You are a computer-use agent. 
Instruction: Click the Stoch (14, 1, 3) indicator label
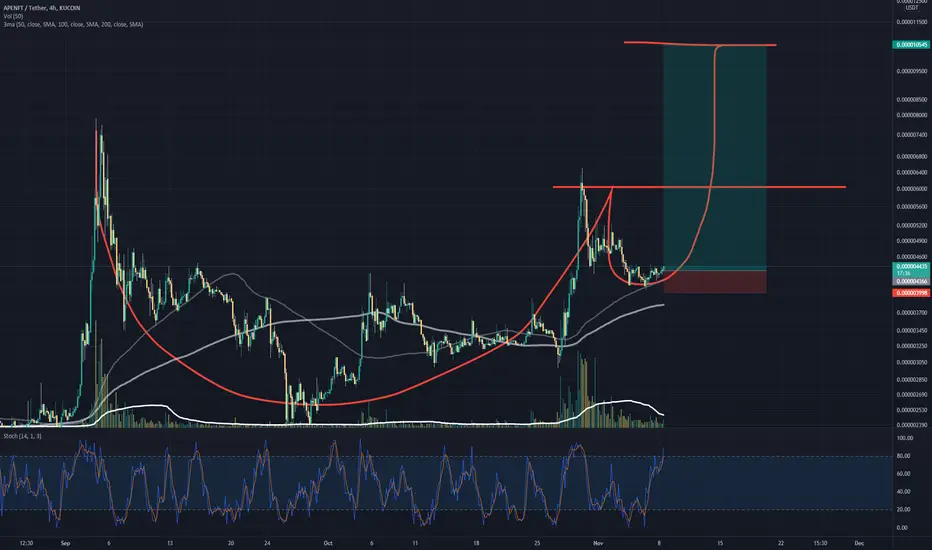click(x=23, y=436)
